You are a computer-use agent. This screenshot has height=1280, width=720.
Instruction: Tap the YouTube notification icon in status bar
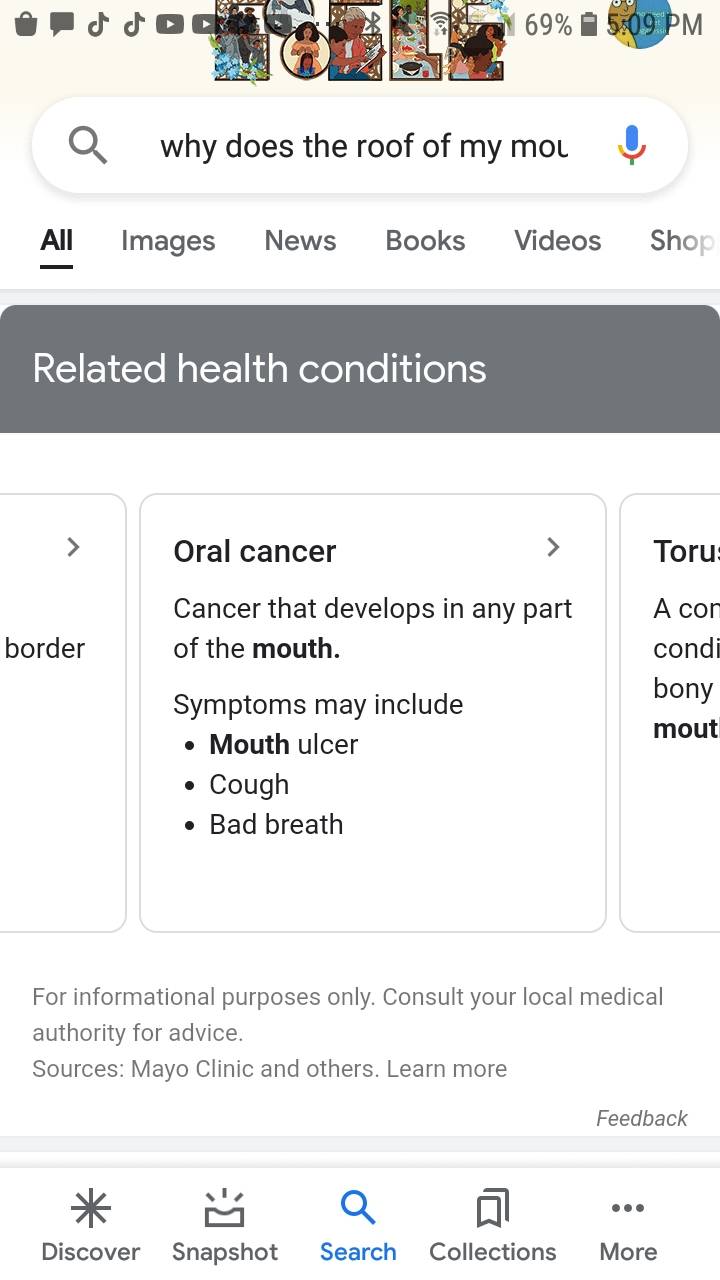pos(170,25)
